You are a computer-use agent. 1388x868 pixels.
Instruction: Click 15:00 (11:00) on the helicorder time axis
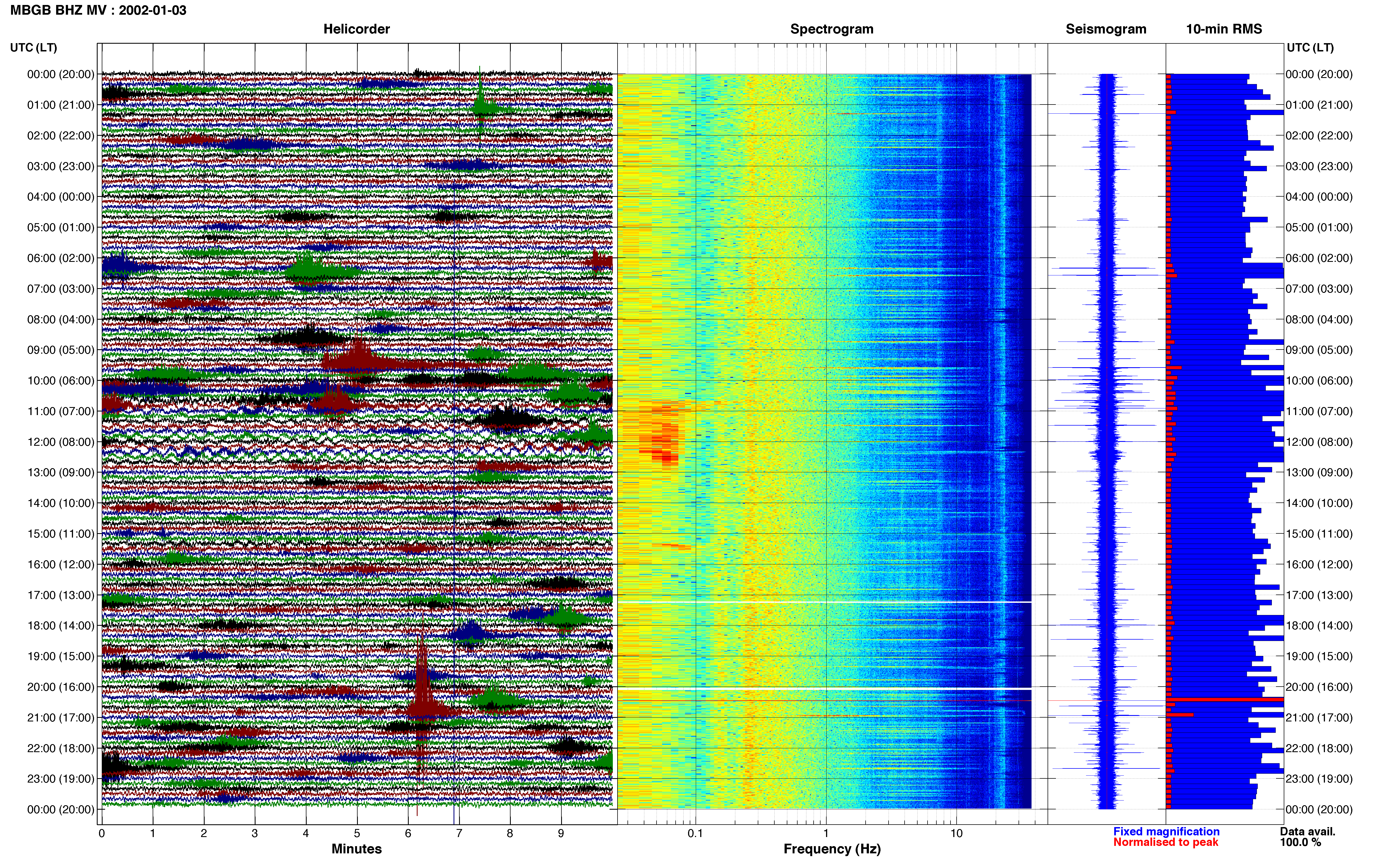tap(60, 534)
